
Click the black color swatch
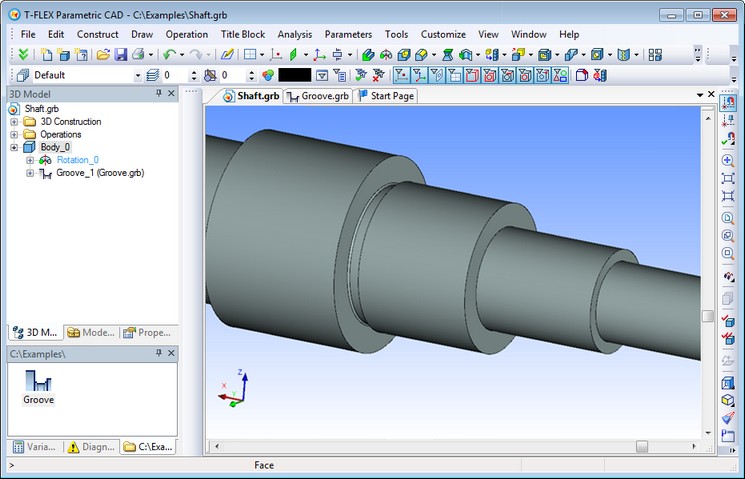[295, 75]
